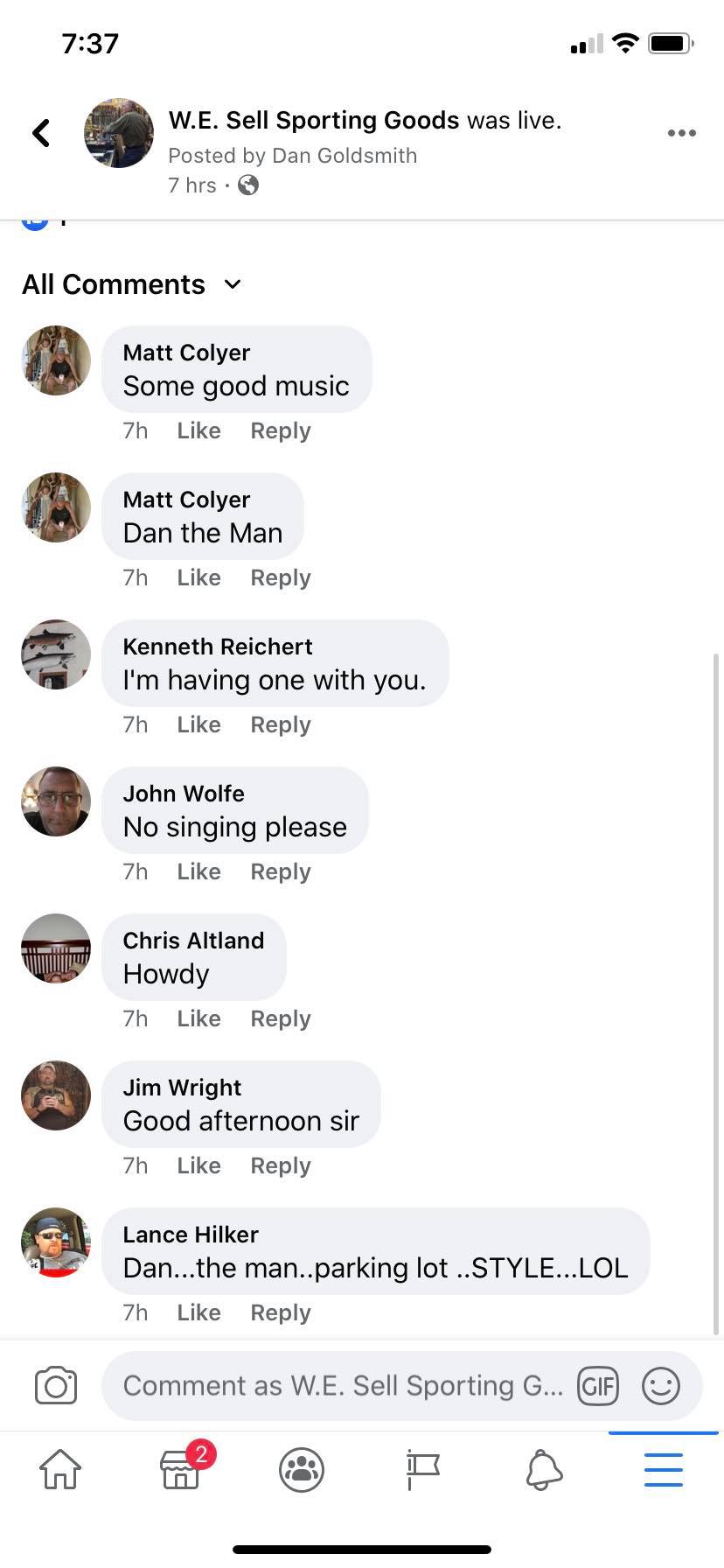Open the Pages flag icon
724x1568 pixels.
[422, 1469]
